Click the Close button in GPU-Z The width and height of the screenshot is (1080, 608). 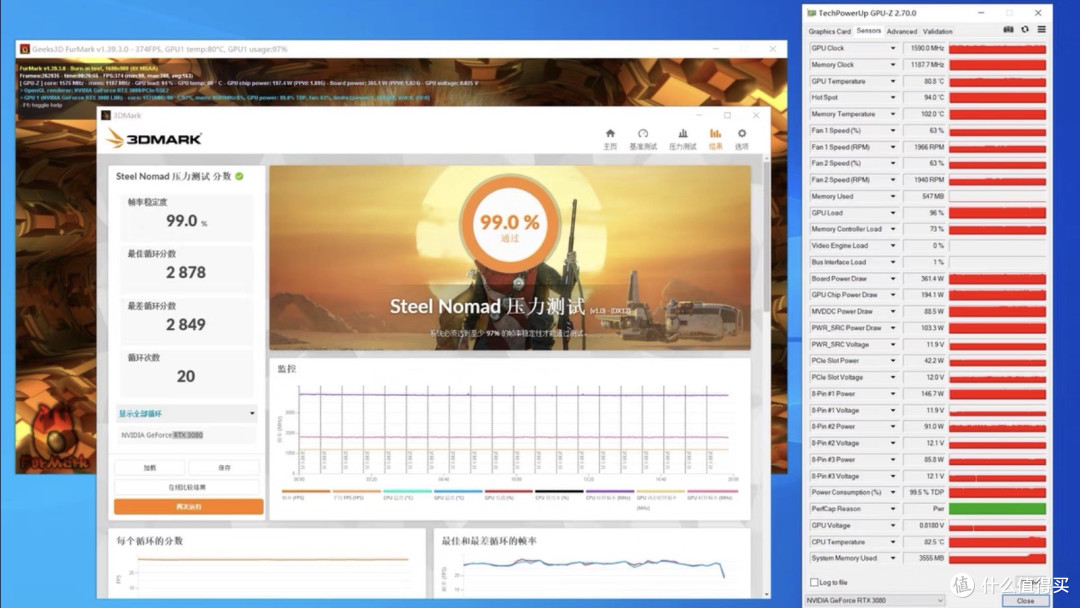point(1025,600)
